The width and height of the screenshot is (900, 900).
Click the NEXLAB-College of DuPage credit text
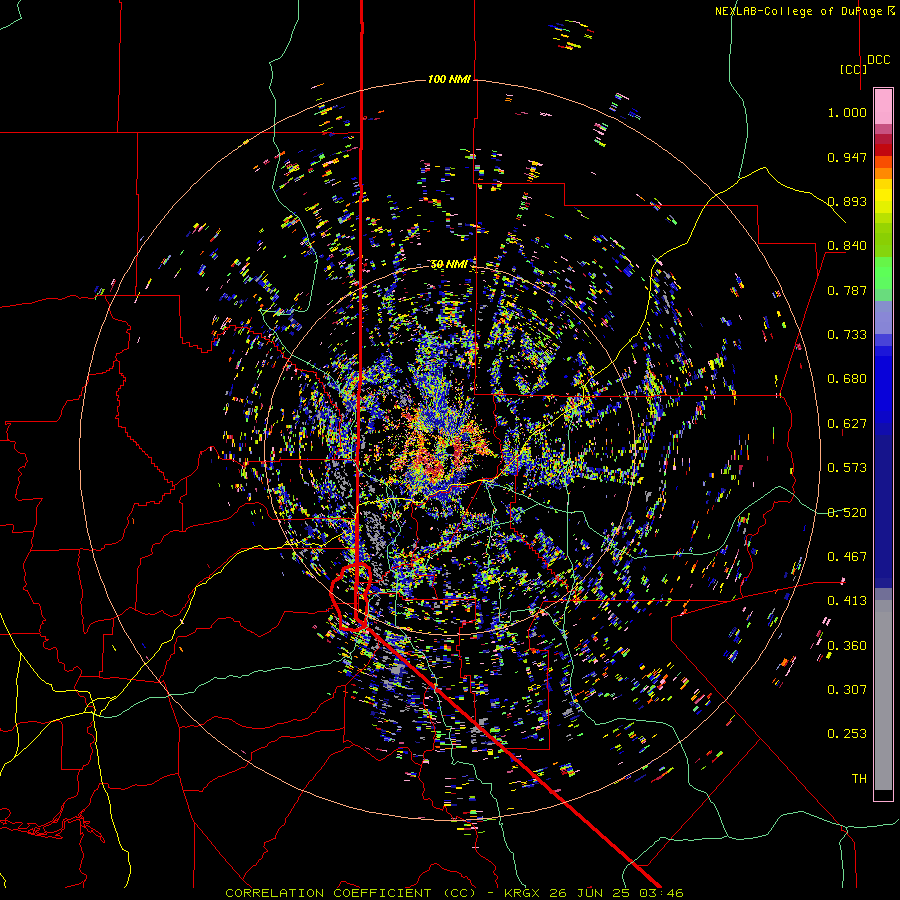[x=804, y=11]
